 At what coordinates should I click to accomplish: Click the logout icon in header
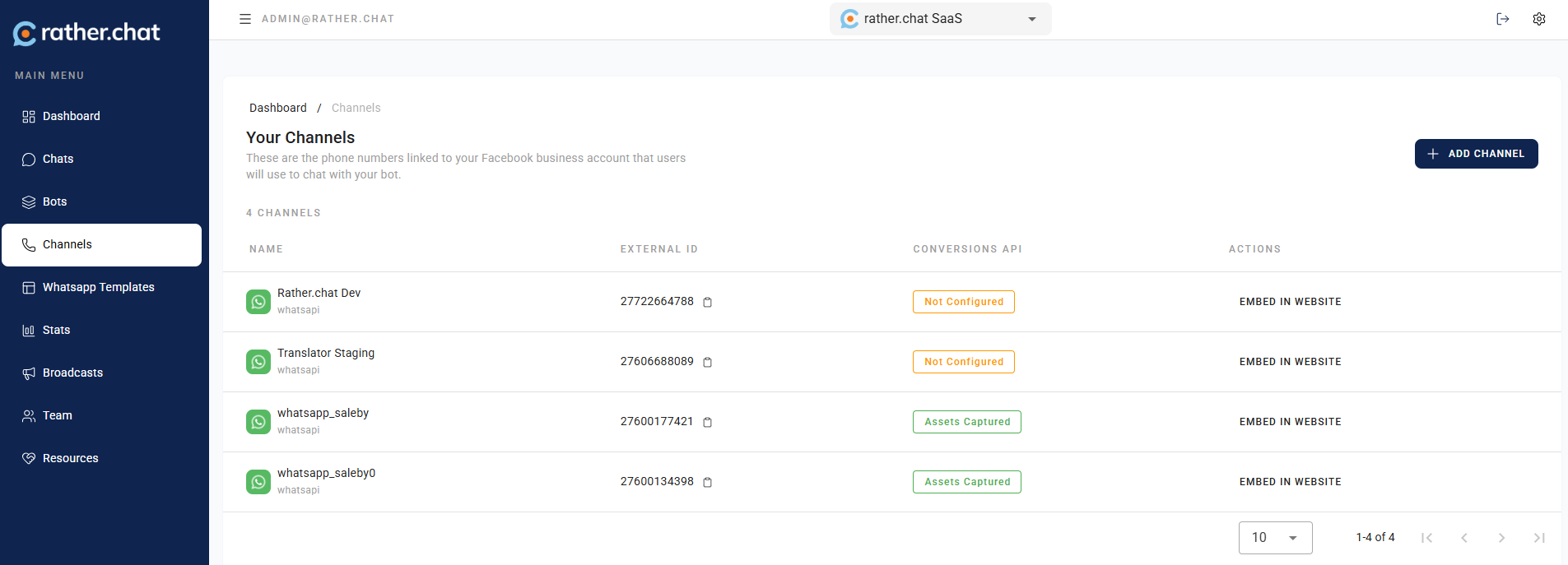coord(1503,19)
